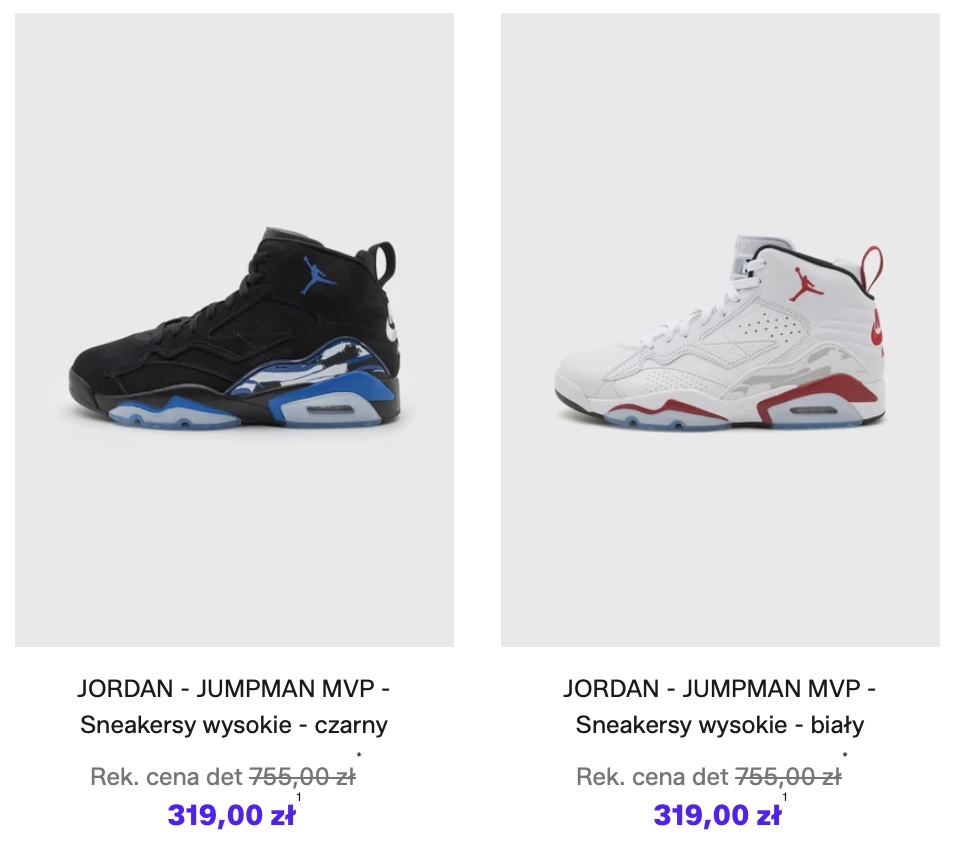The width and height of the screenshot is (954, 844).
Task: Open the 'JORDAN - JUMPMAN MVP' biały title link
Action: tap(719, 689)
